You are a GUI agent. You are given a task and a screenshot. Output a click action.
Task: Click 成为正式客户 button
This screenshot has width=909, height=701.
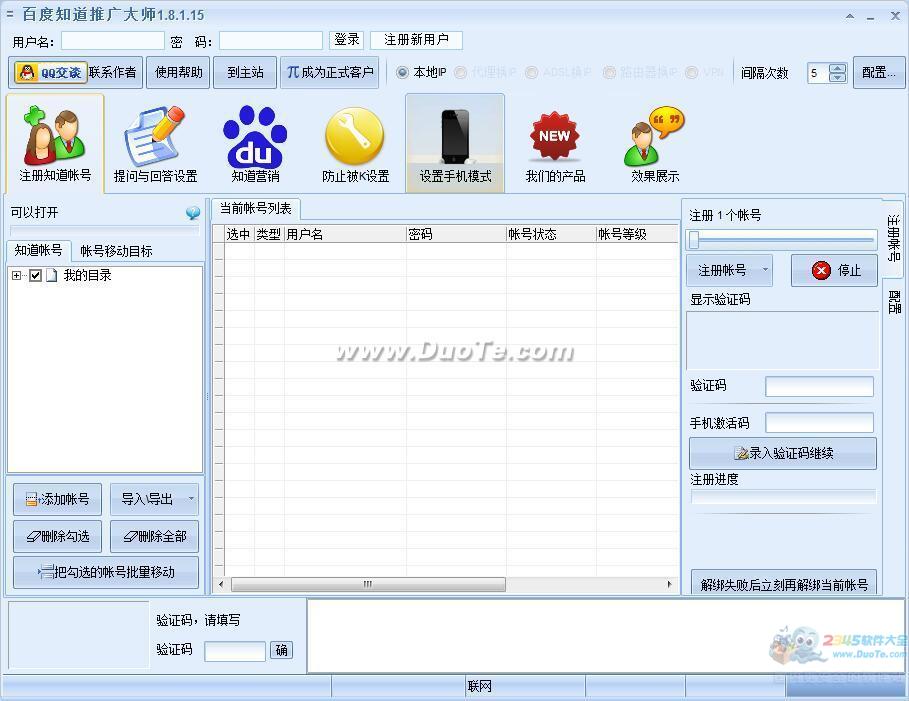click(330, 72)
